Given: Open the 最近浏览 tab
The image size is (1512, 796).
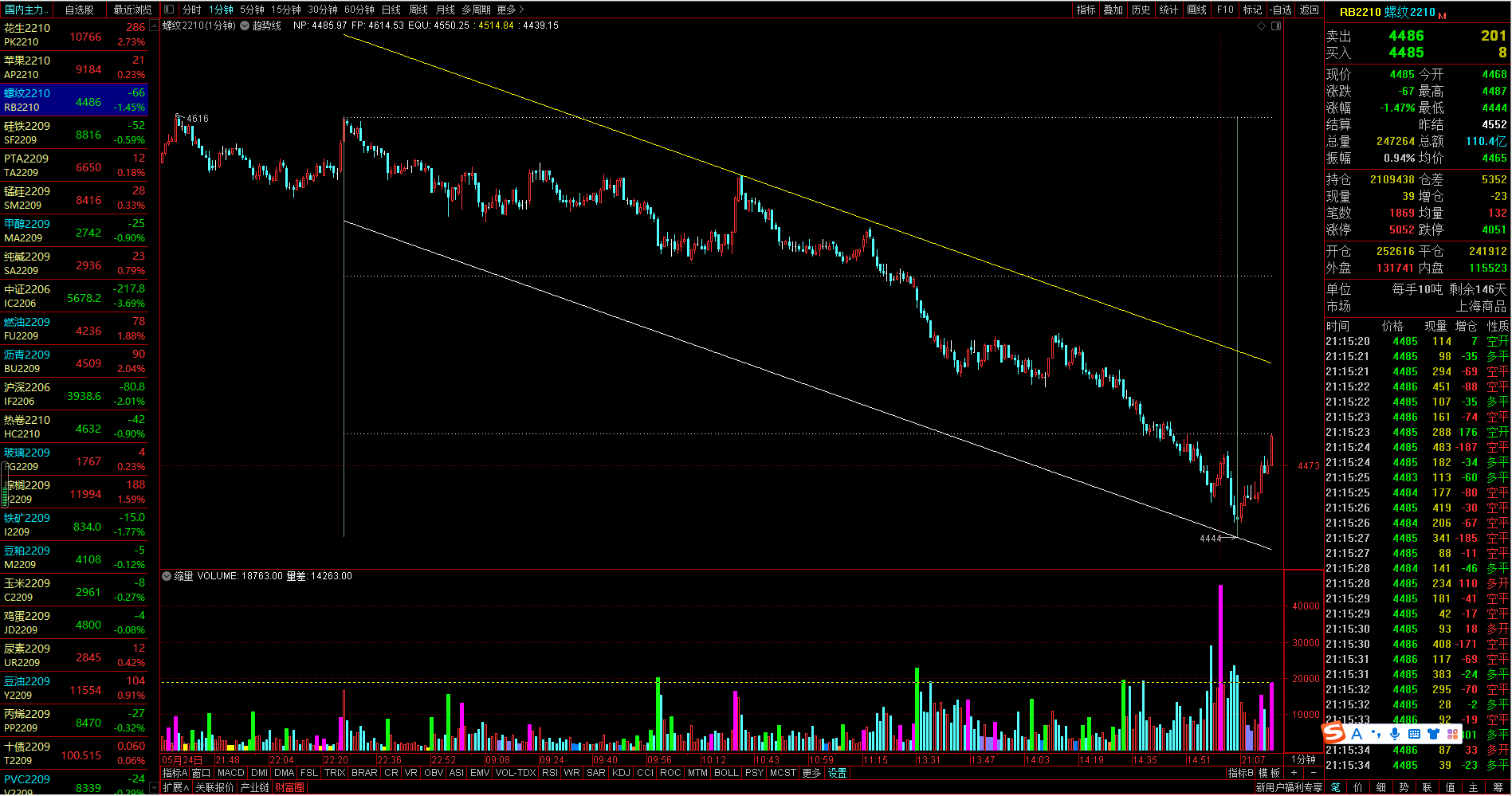Looking at the screenshot, I should click(x=132, y=10).
